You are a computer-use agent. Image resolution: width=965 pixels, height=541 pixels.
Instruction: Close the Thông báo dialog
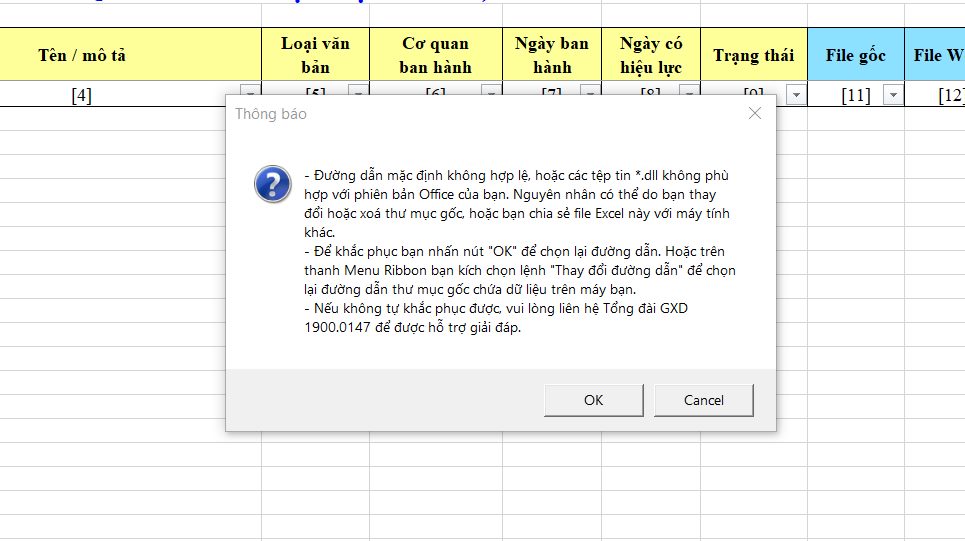755,114
